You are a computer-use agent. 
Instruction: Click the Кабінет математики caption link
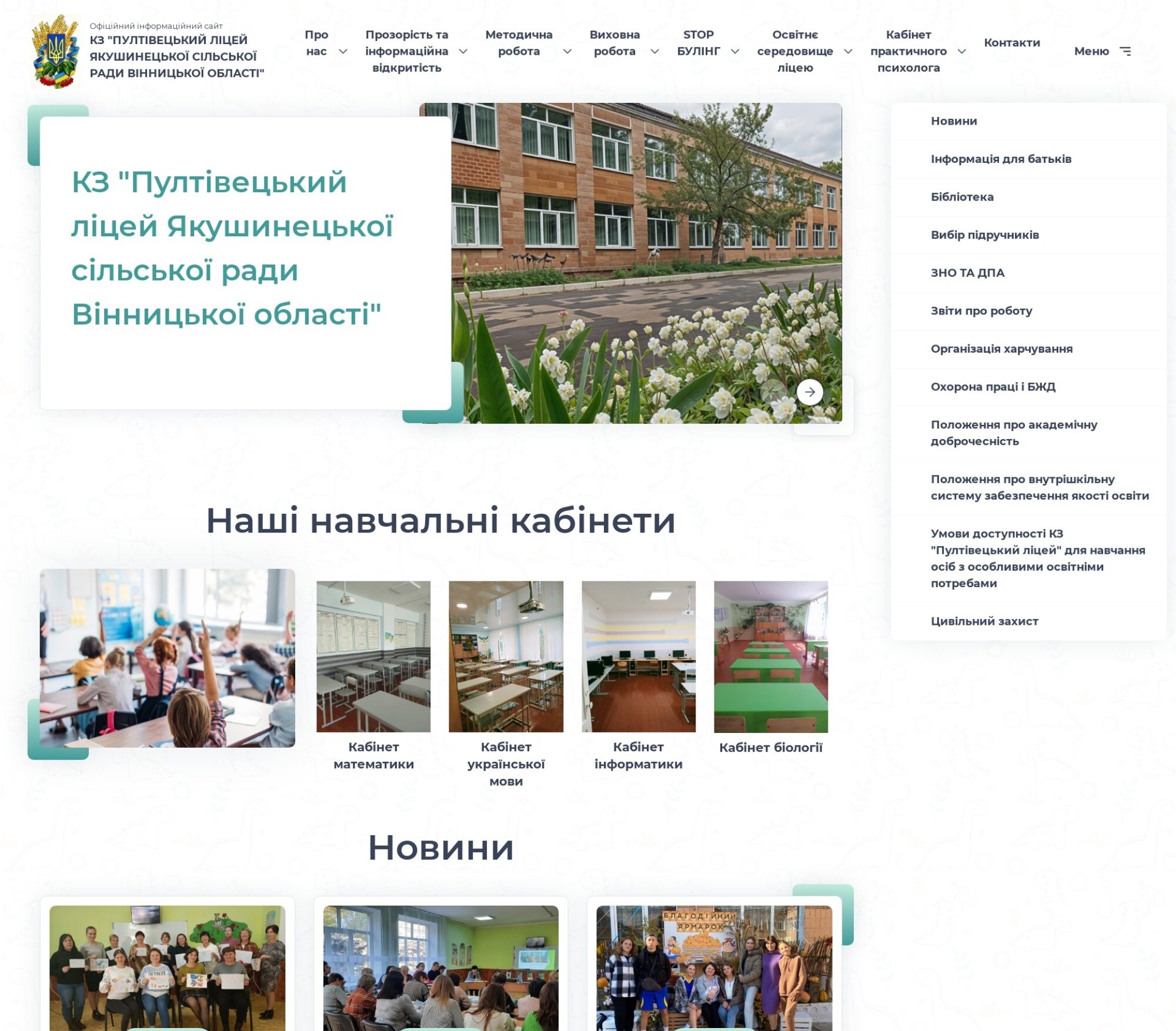point(373,755)
